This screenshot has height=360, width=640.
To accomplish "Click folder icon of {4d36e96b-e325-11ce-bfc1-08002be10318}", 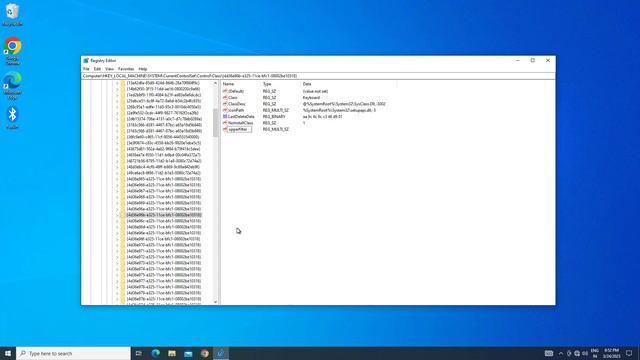I will 123,215.
